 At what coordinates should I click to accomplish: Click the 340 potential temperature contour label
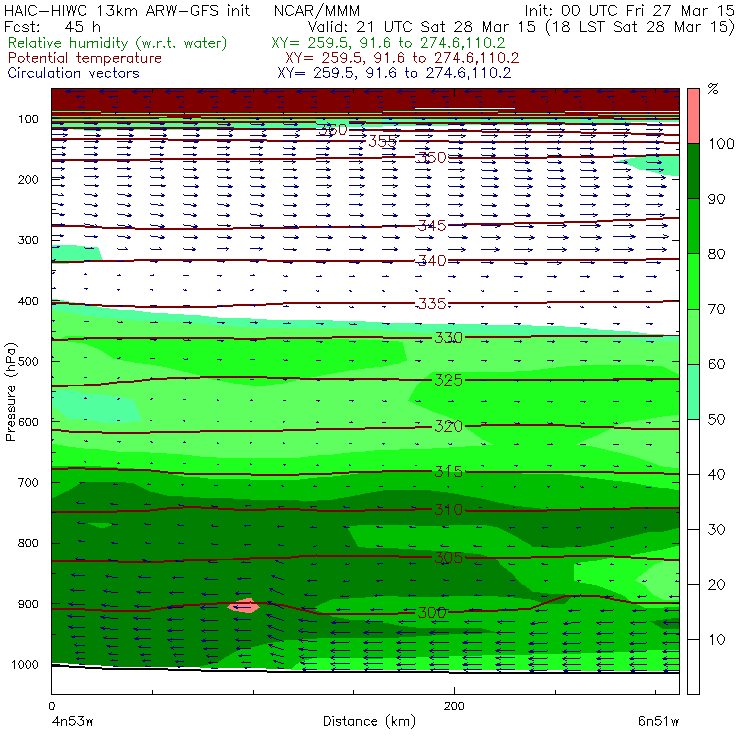(432, 261)
